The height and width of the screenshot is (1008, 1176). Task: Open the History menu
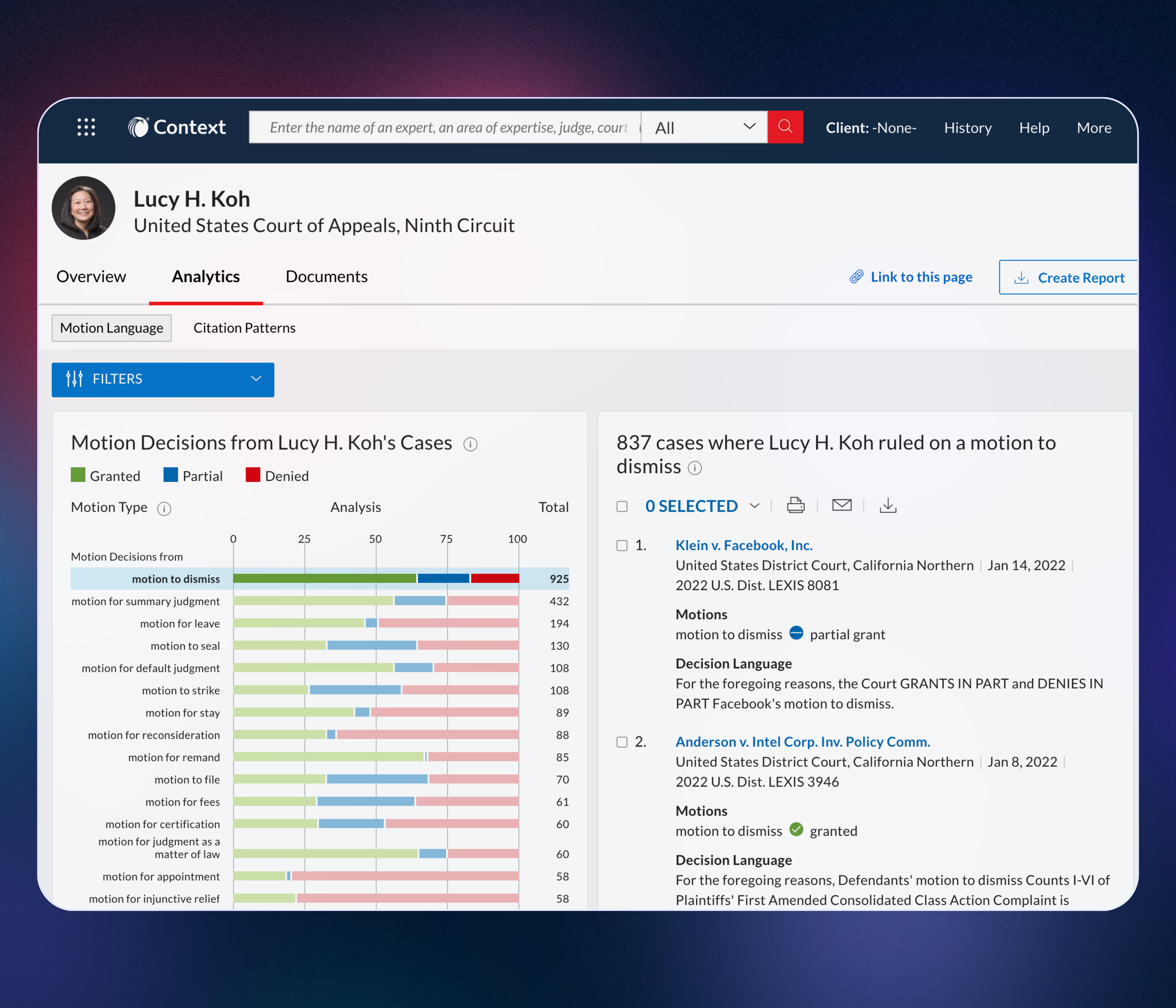pos(968,128)
